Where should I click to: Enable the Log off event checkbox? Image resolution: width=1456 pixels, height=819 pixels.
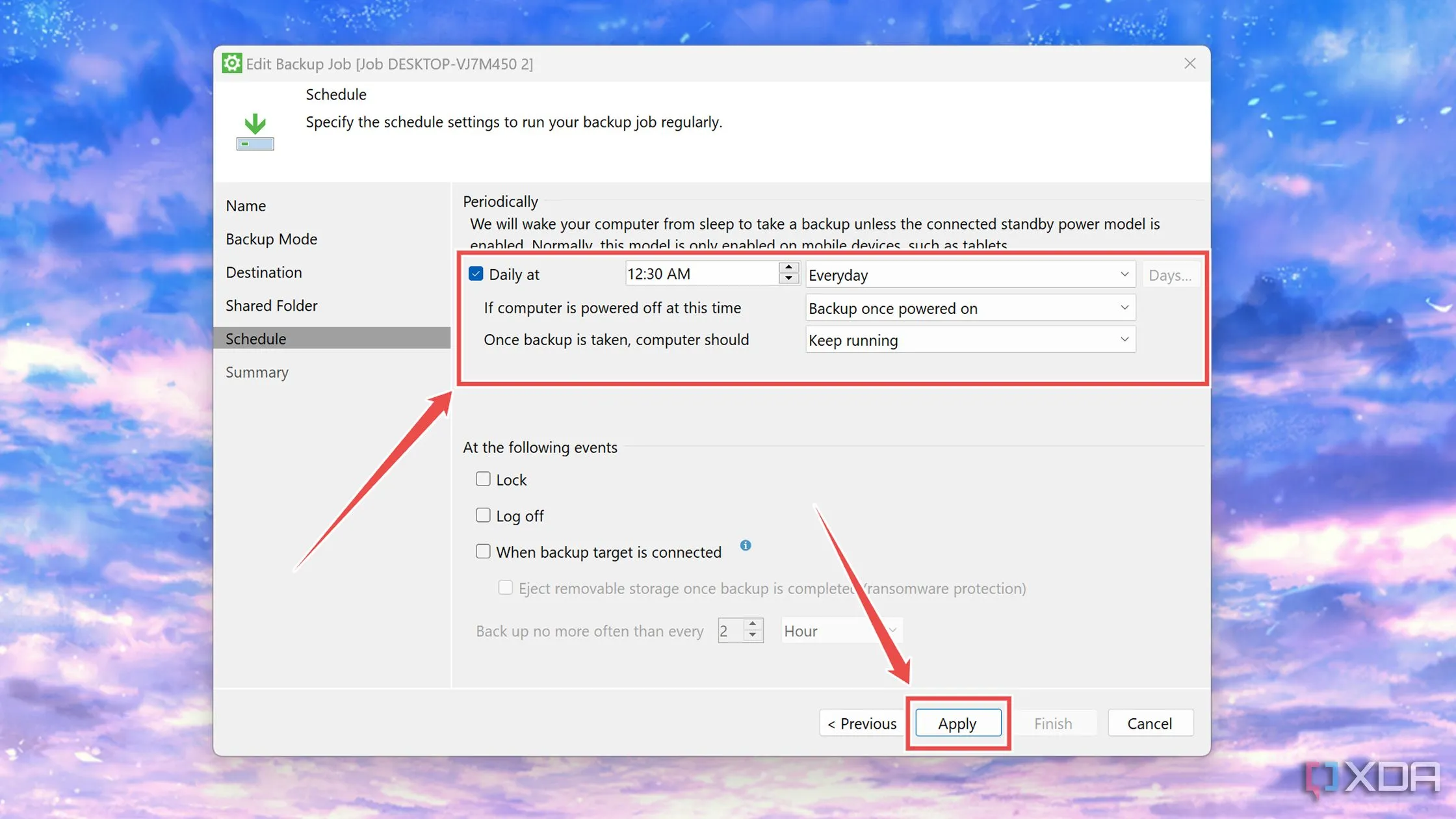[483, 515]
